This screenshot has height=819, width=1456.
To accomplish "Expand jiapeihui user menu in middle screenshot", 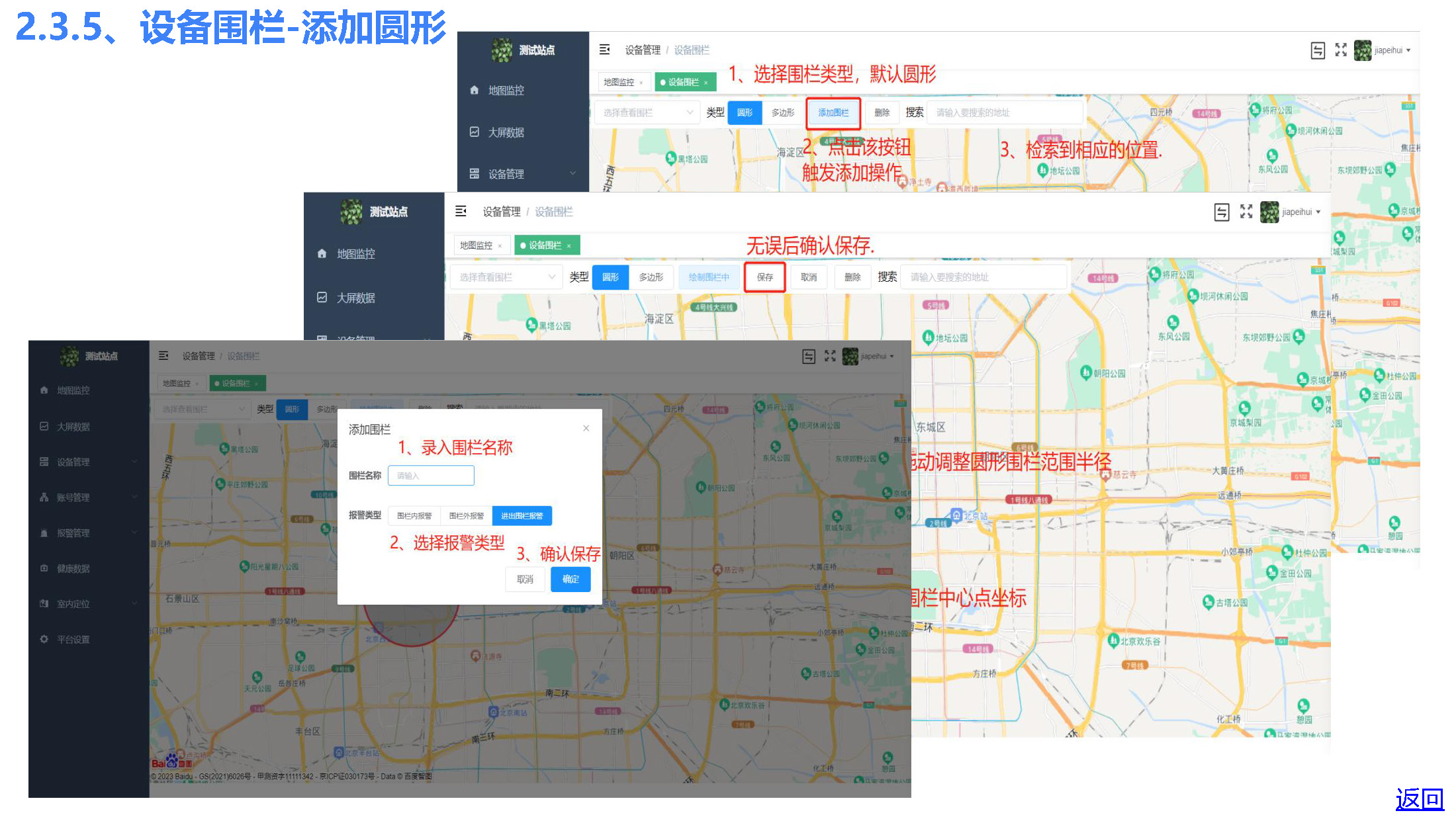I will point(1301,212).
